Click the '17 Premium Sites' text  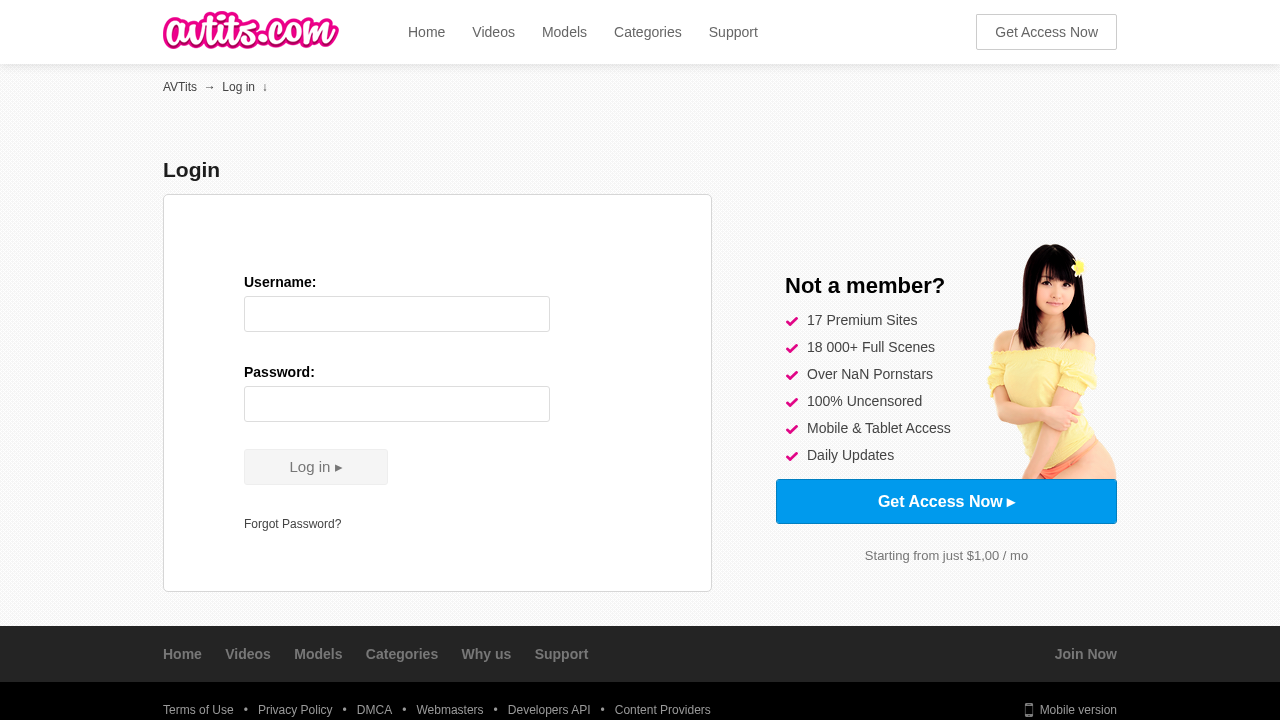tap(862, 320)
